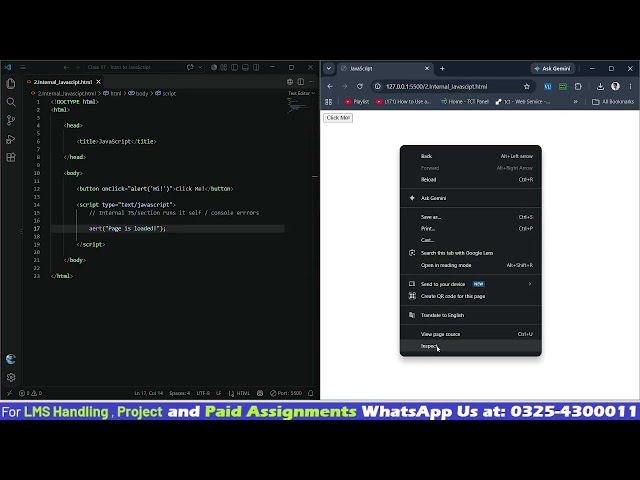Click status bar icon left of Port: 5500
The image size is (640, 480).
point(260,393)
